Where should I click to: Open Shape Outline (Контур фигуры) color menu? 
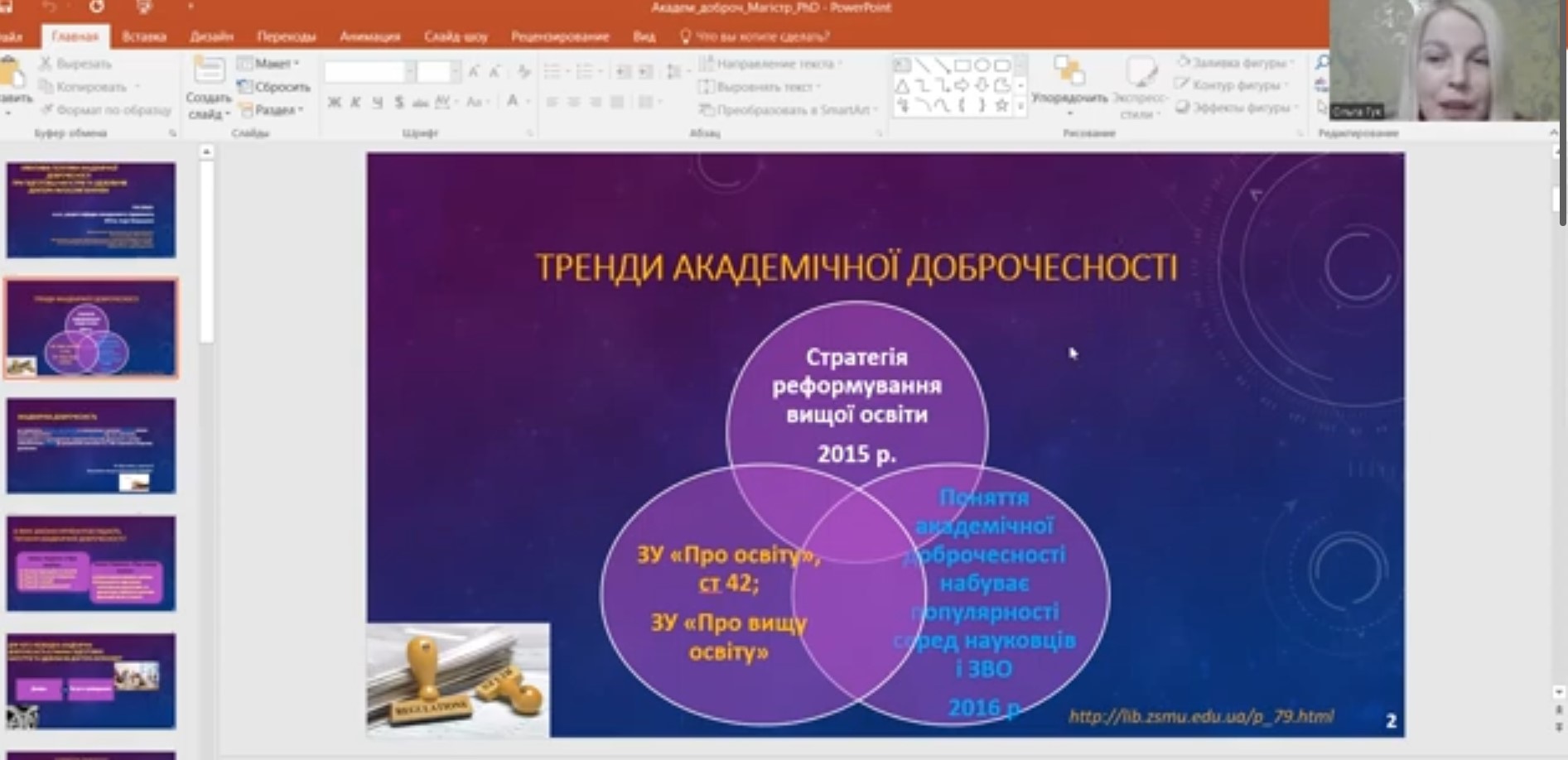coord(1232,84)
